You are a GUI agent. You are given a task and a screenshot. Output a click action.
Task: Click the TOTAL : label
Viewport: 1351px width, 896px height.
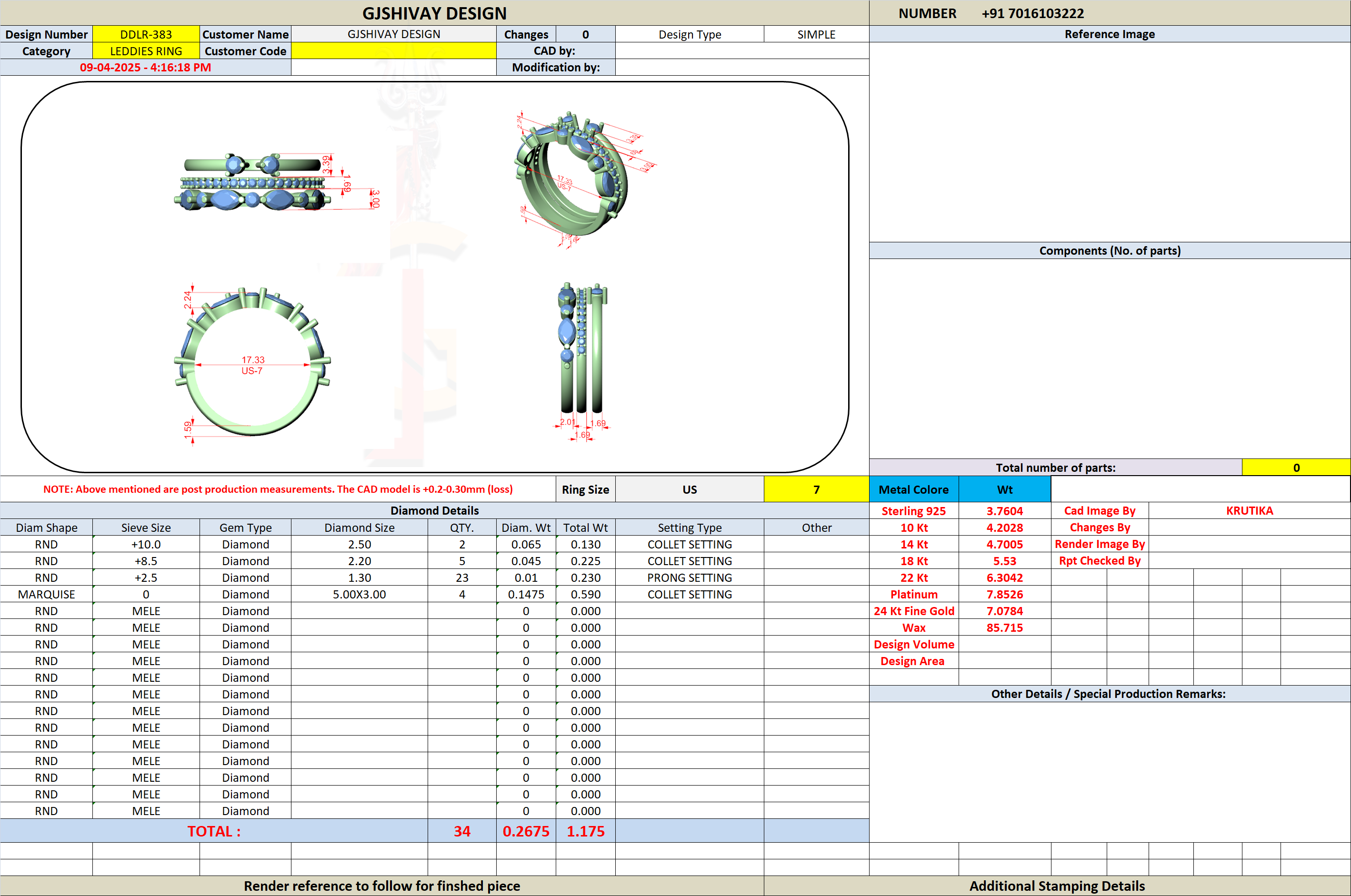[x=214, y=831]
